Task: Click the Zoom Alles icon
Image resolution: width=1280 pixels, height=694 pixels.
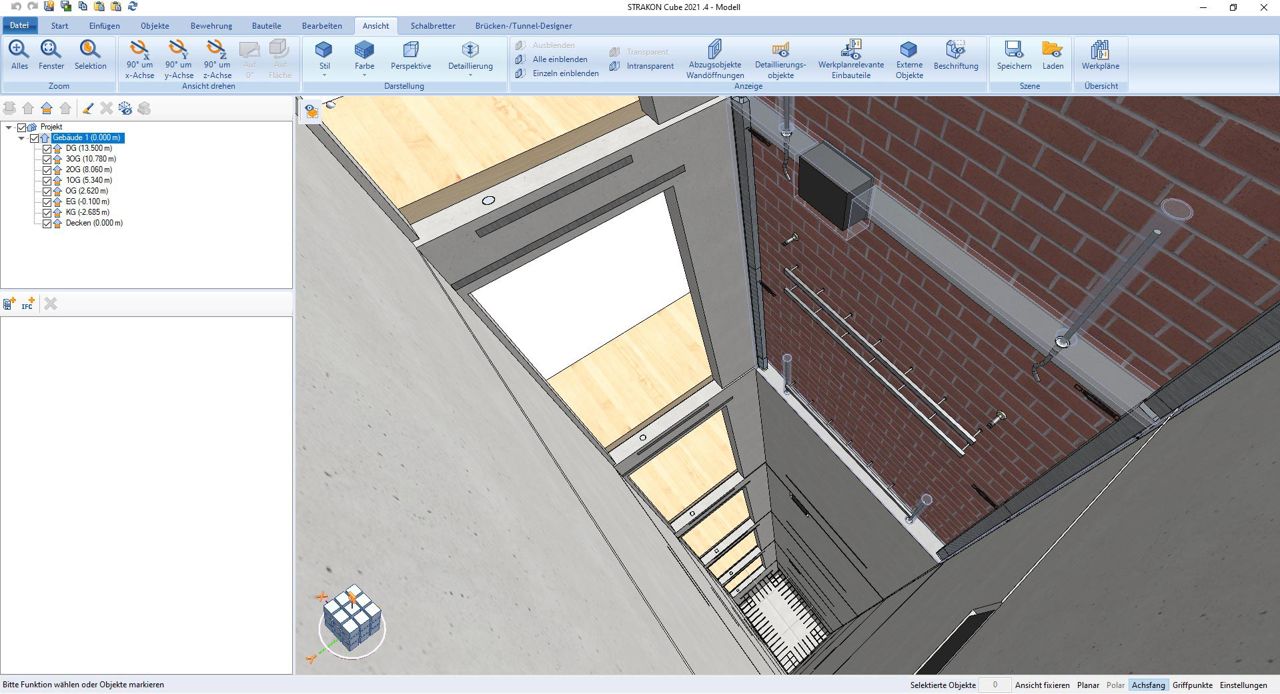Action: (19, 49)
